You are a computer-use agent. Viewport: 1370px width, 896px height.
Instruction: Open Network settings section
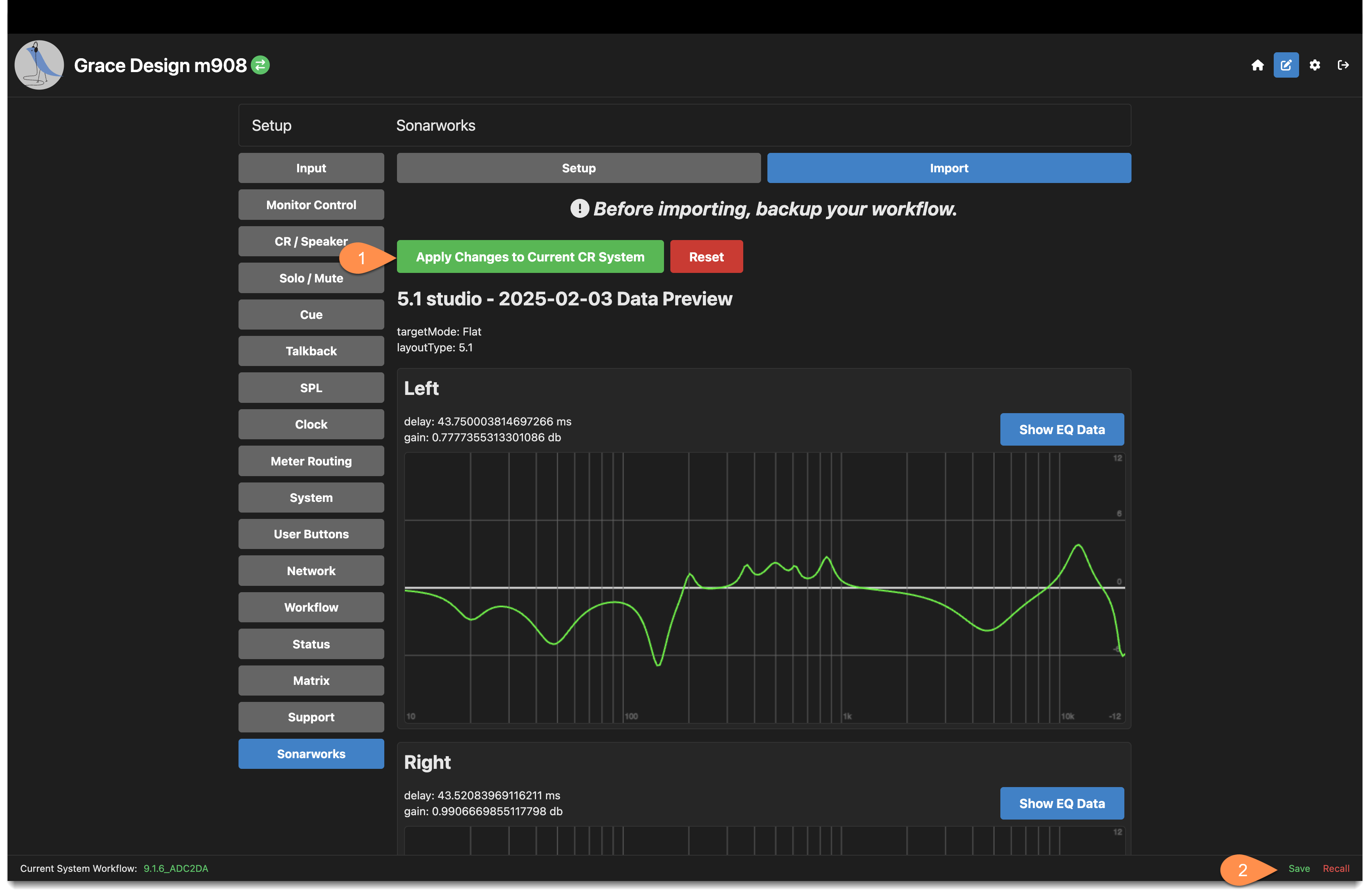[x=311, y=571]
